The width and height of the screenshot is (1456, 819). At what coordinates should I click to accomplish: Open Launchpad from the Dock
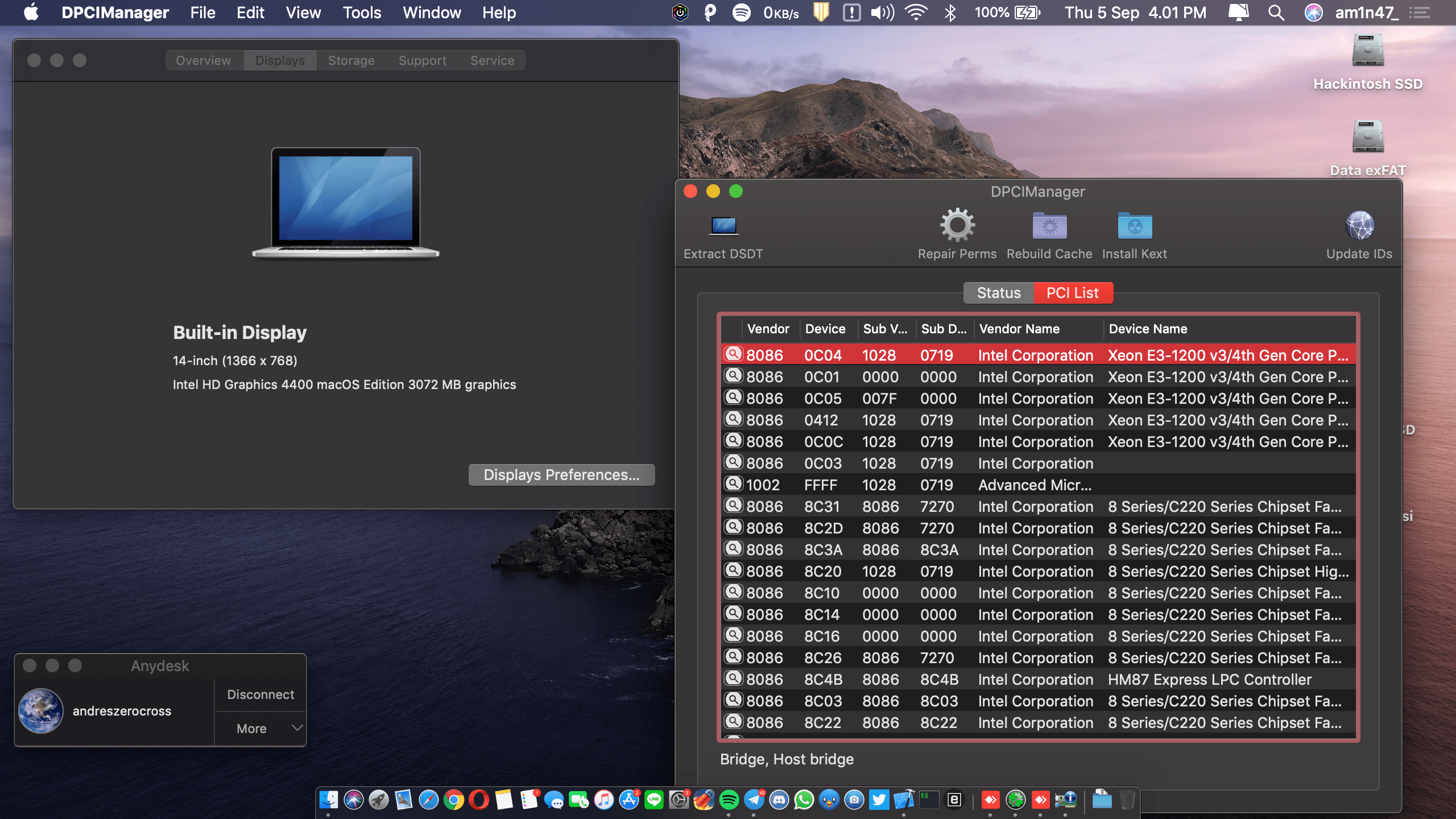[x=378, y=800]
